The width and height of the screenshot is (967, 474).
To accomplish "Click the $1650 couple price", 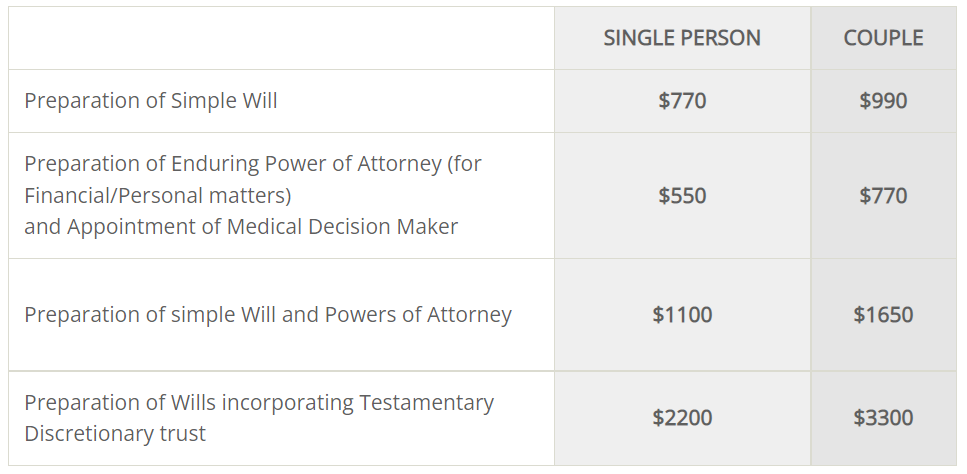I will (883, 315).
